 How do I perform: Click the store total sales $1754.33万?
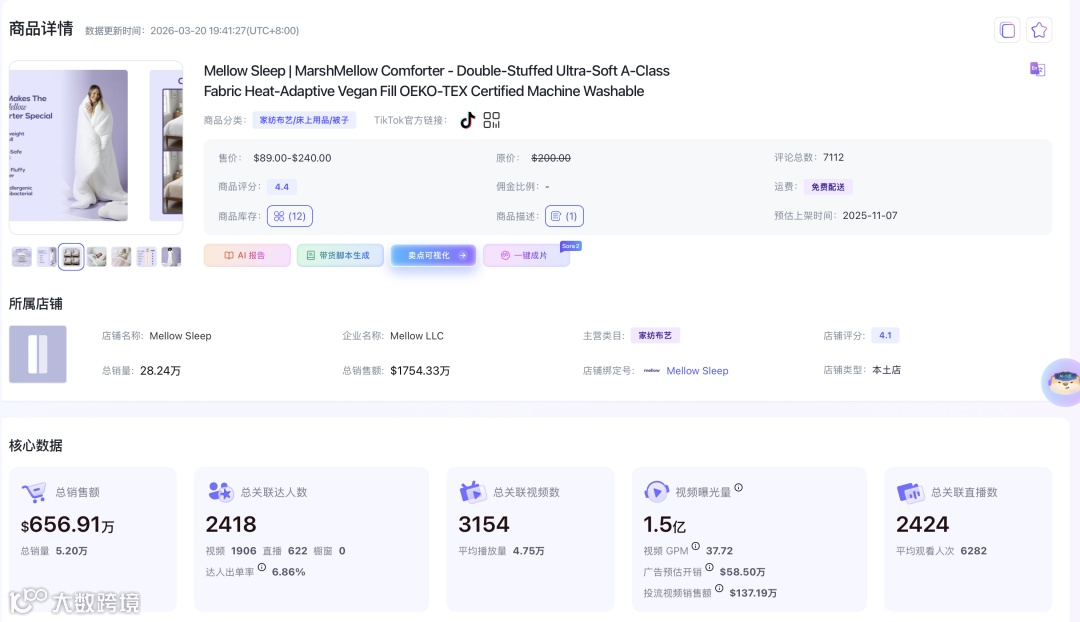click(420, 371)
